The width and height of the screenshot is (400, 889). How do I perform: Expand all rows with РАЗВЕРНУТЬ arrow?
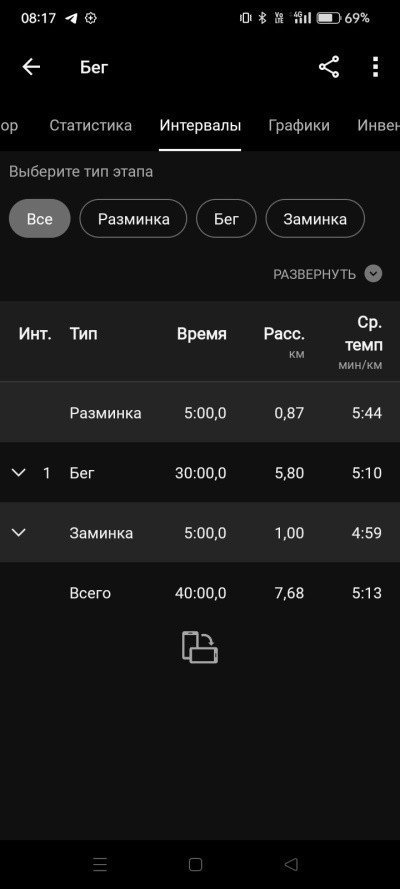tap(373, 274)
